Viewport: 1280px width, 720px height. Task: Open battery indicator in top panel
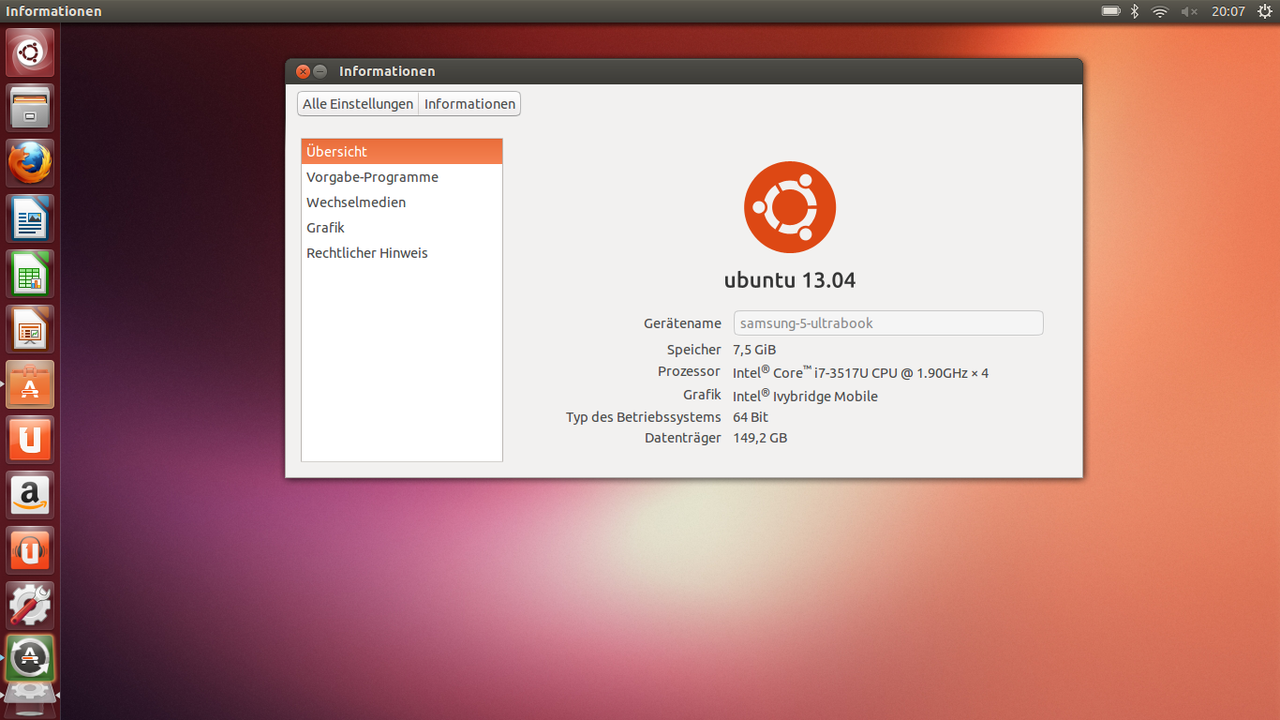tap(1110, 11)
